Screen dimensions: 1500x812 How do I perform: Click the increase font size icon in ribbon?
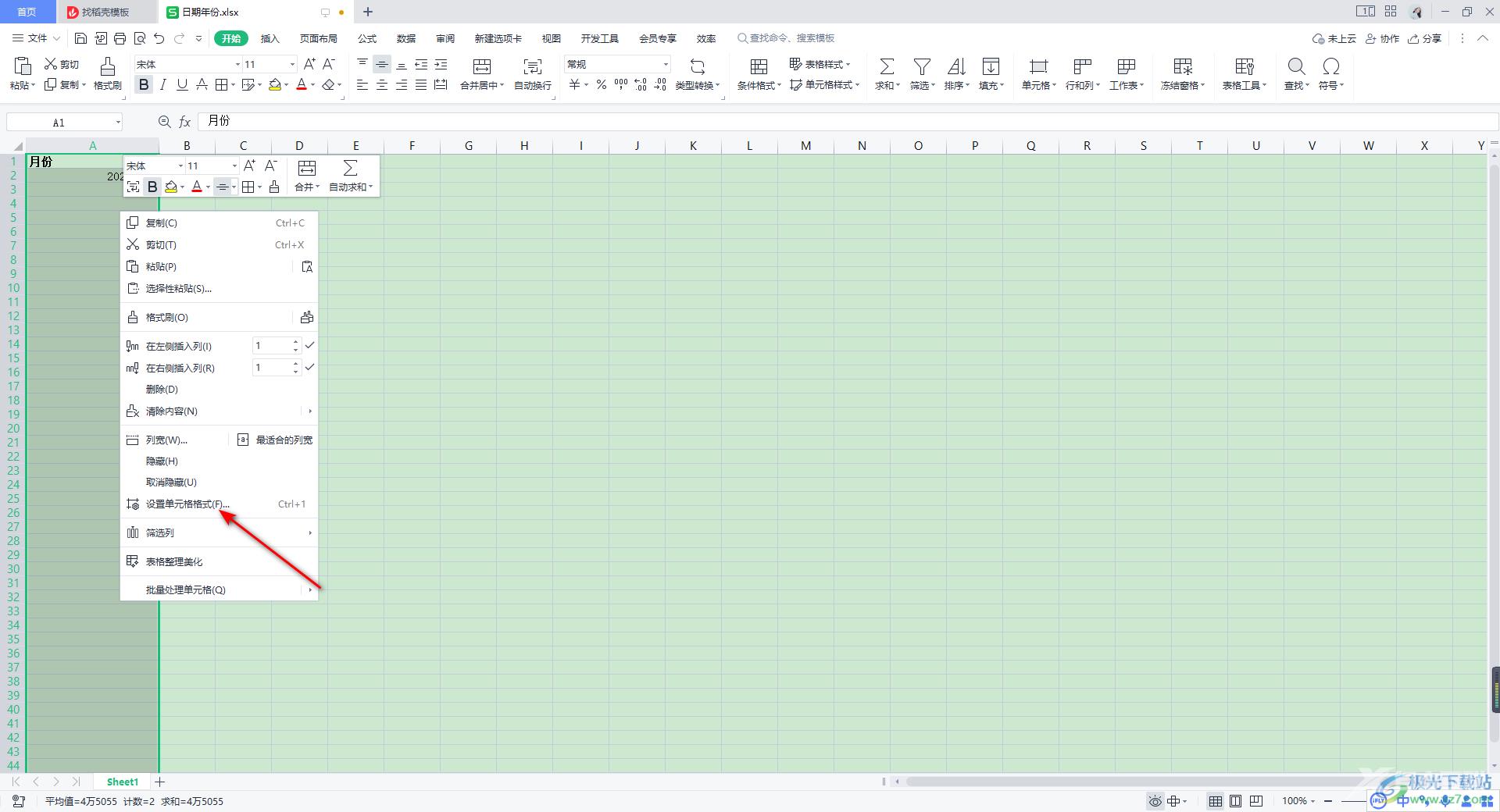pyautogui.click(x=309, y=64)
